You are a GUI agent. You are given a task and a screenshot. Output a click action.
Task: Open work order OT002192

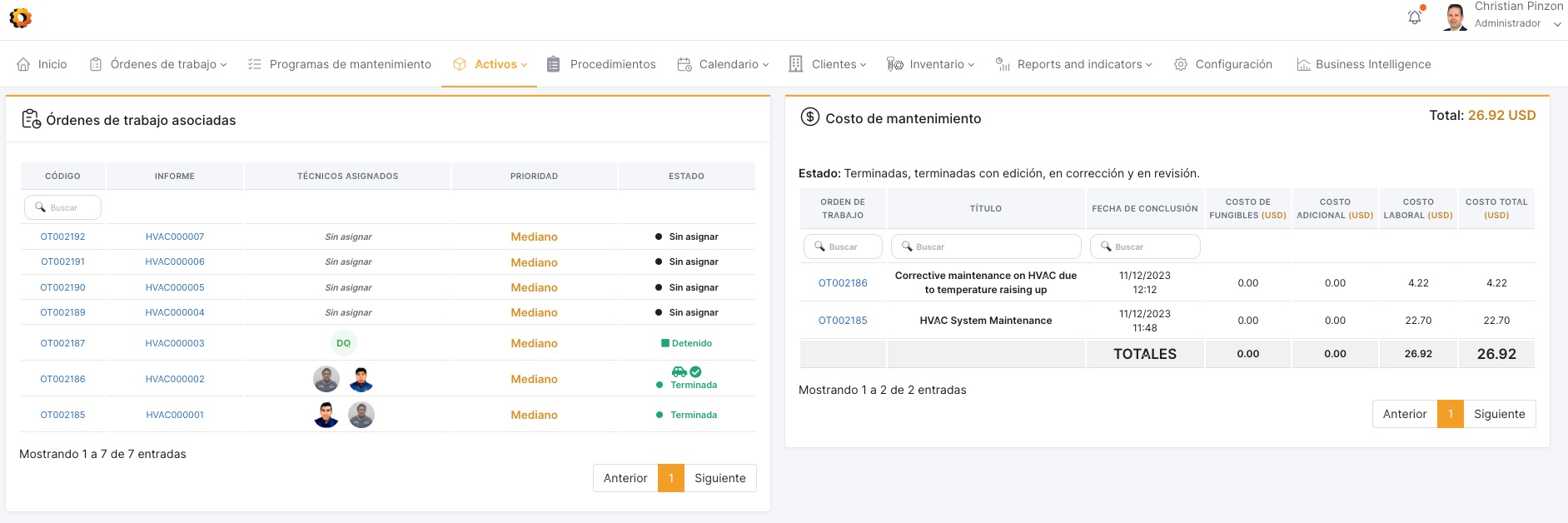tap(63, 237)
